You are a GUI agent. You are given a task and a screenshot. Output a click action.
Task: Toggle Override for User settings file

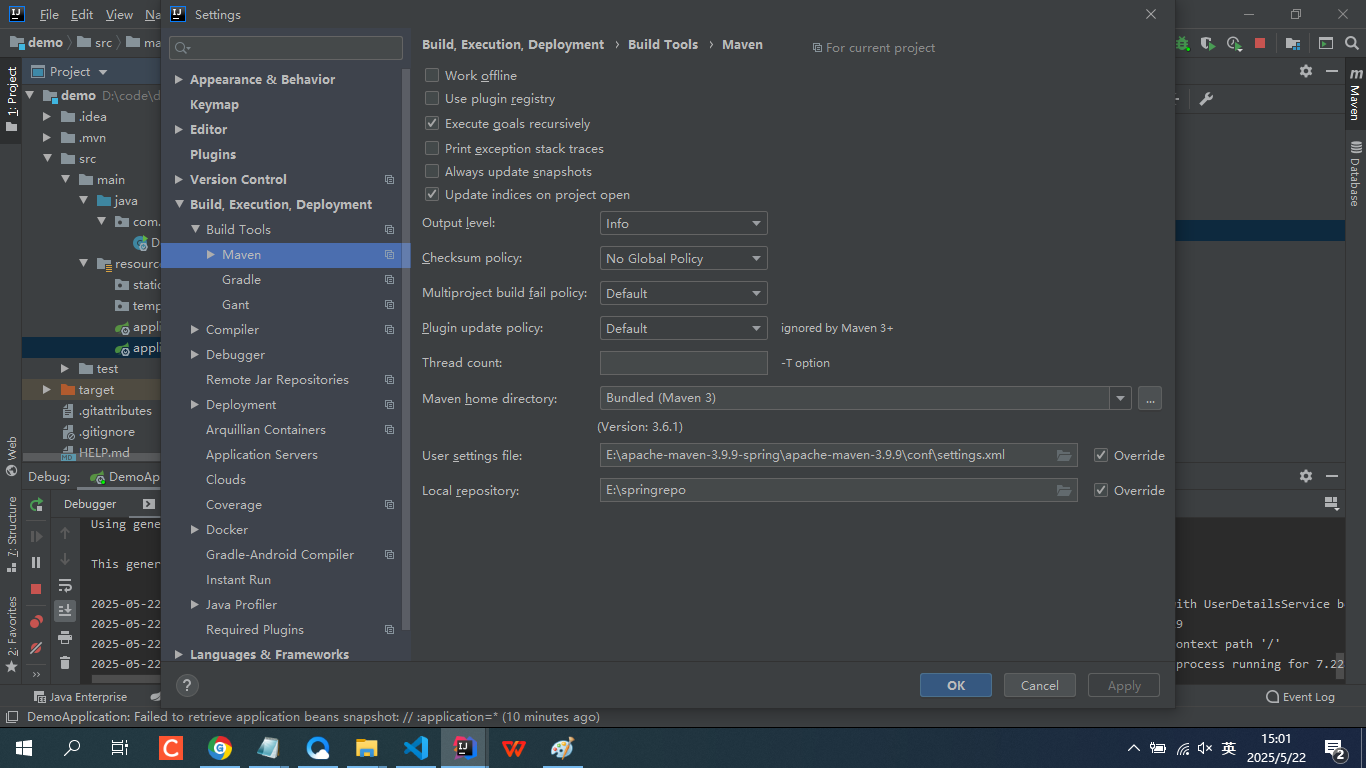[1101, 455]
